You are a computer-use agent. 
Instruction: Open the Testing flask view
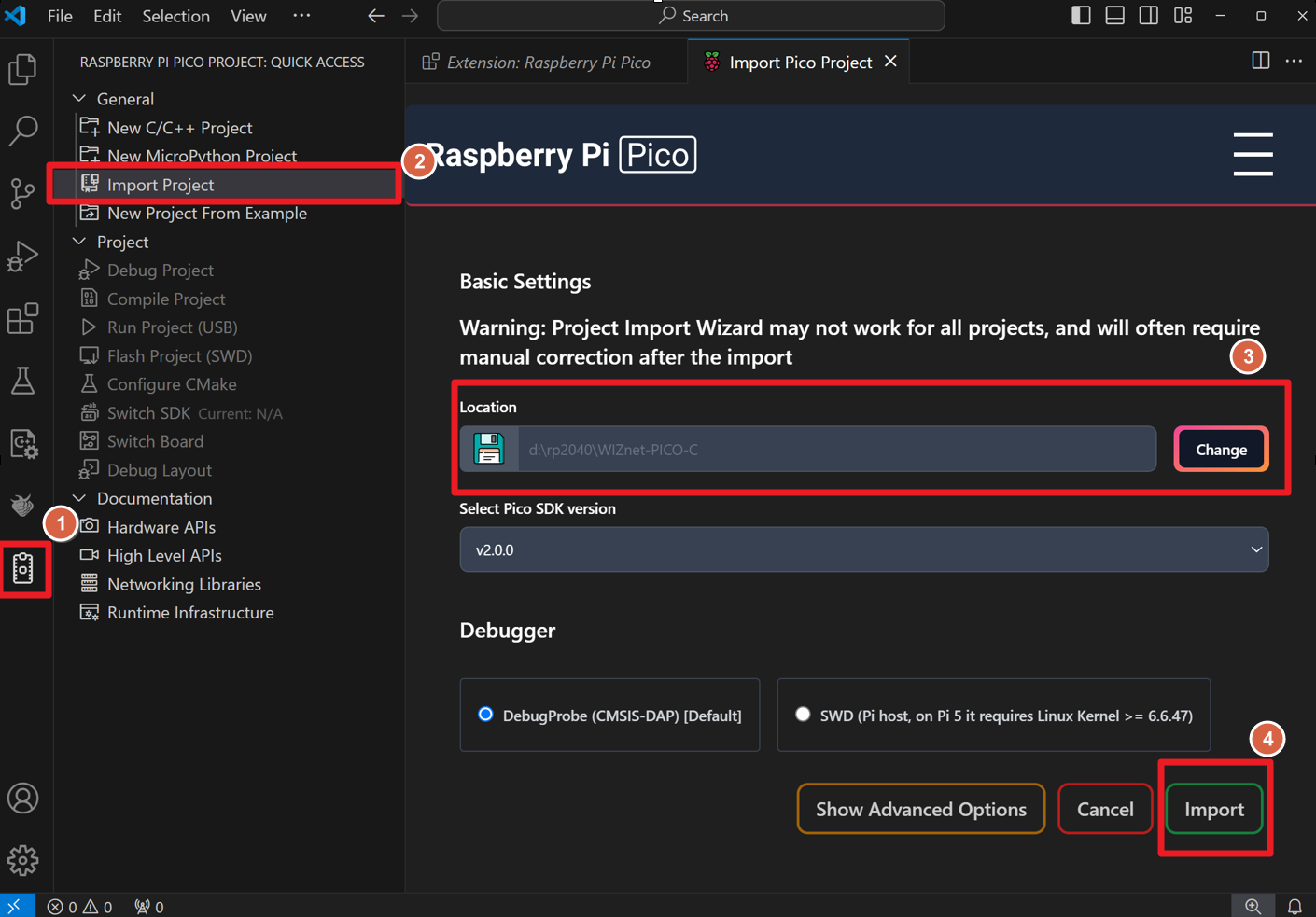pos(22,381)
